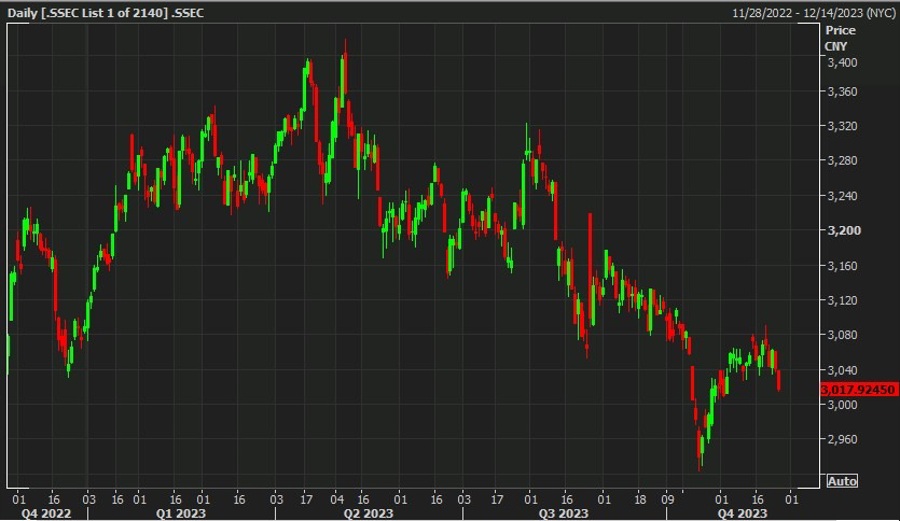Image resolution: width=900 pixels, height=521 pixels.
Task: Click the 'Q2 2023' quarter label
Action: click(368, 513)
